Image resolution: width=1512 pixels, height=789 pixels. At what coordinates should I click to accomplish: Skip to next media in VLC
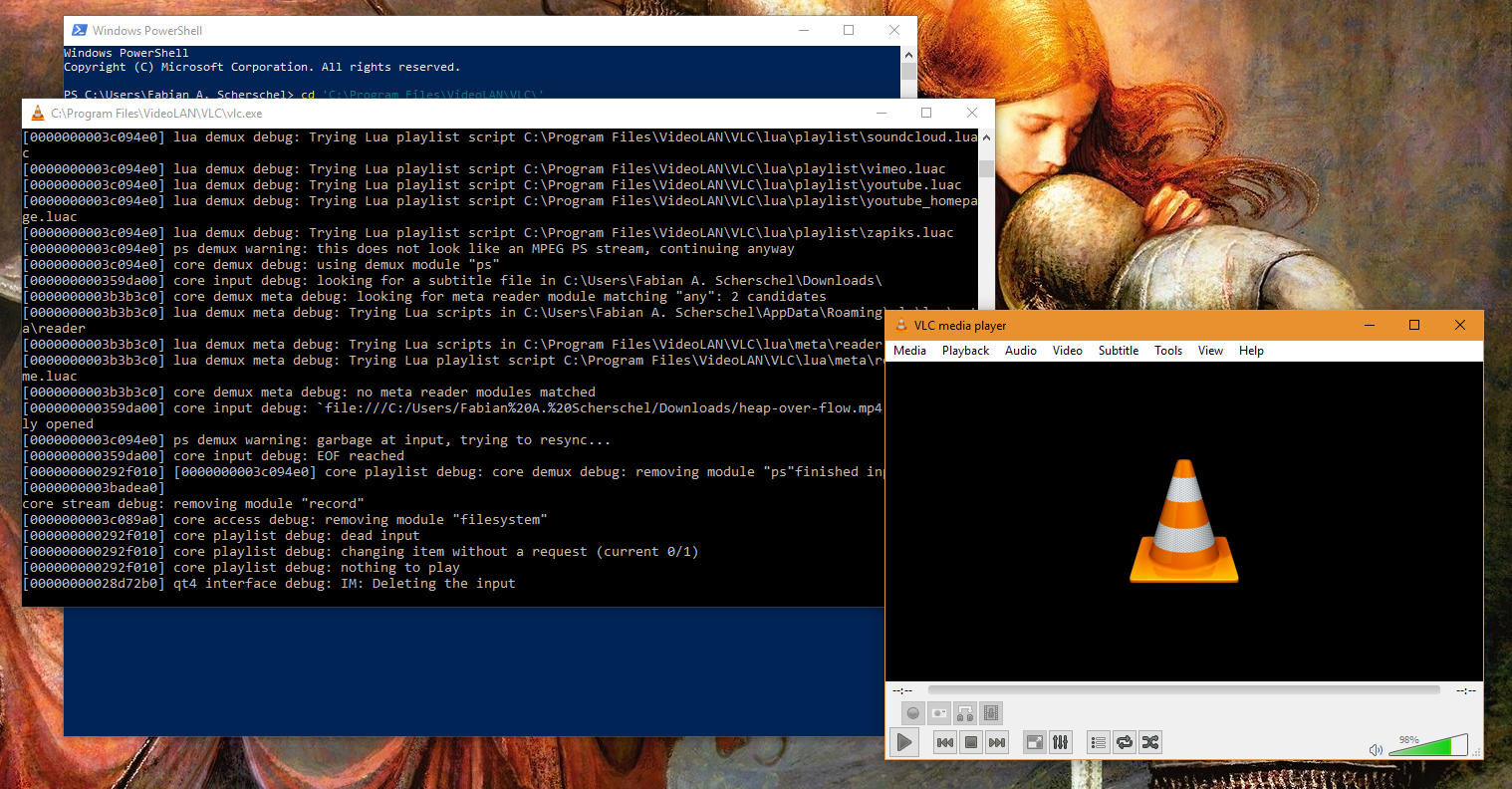[997, 742]
